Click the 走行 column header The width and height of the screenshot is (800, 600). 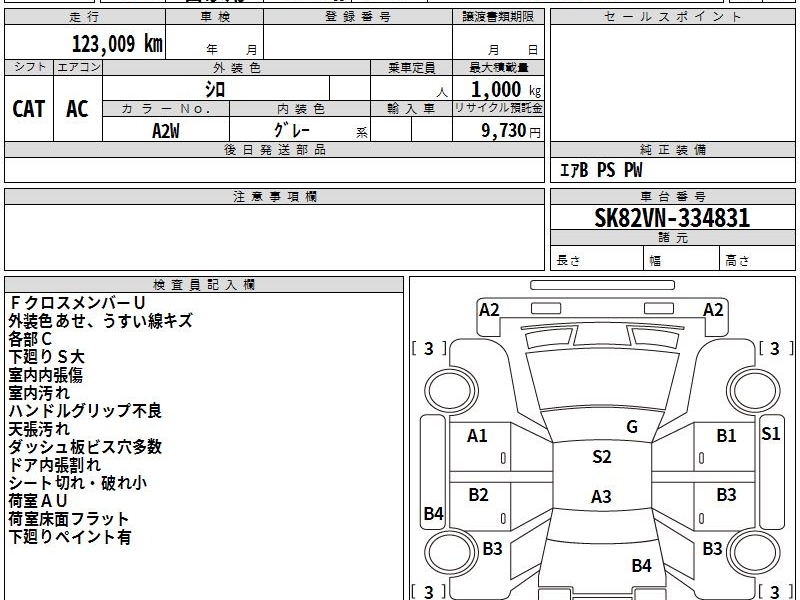[85, 17]
